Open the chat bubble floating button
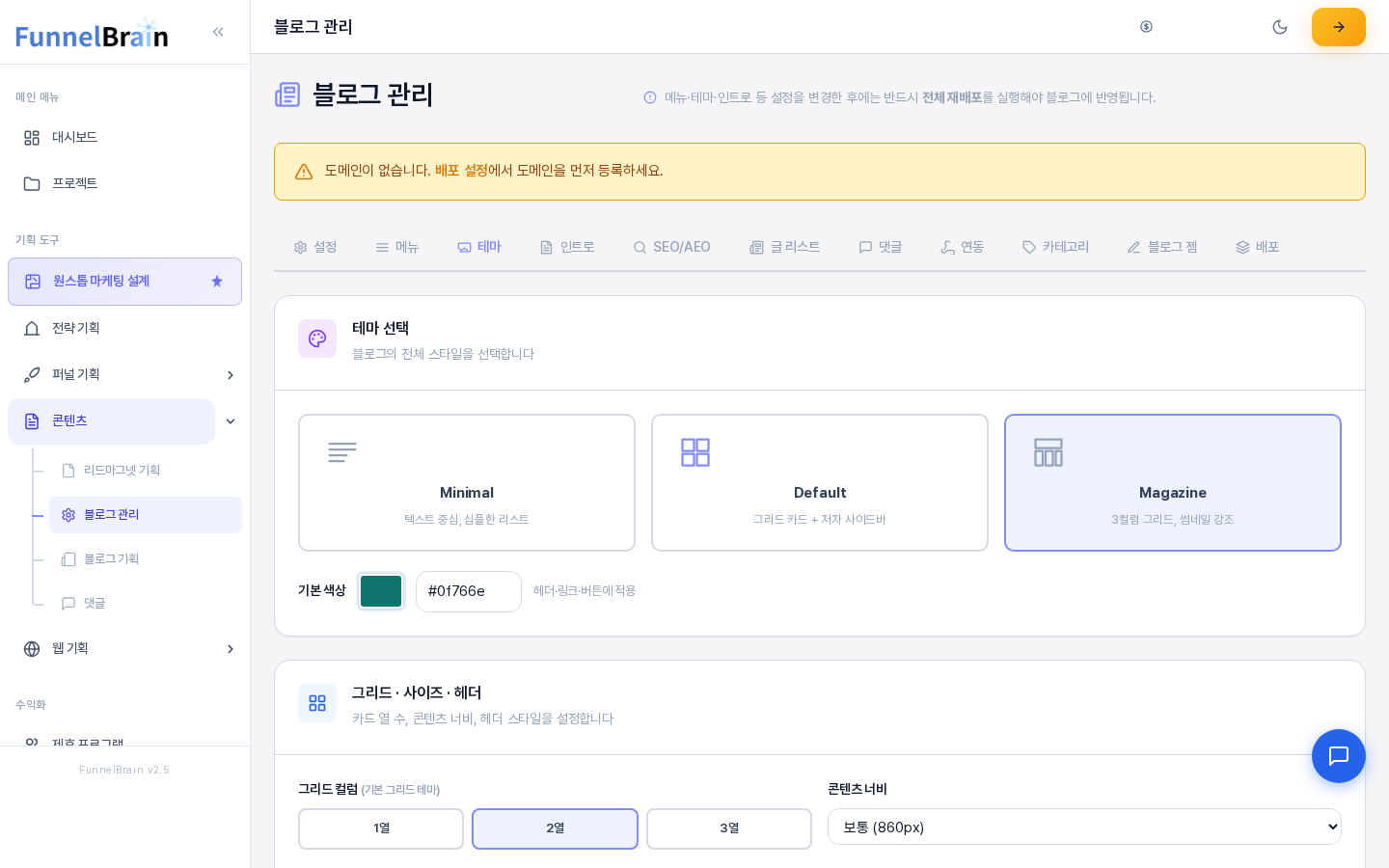 pos(1339,756)
